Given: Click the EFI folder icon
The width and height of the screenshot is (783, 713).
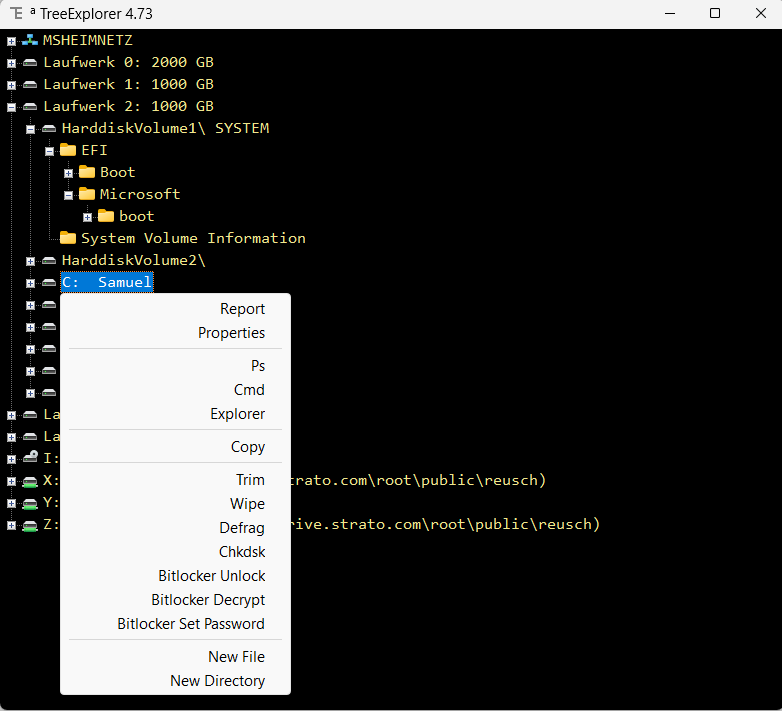Looking at the screenshot, I should point(68,151).
